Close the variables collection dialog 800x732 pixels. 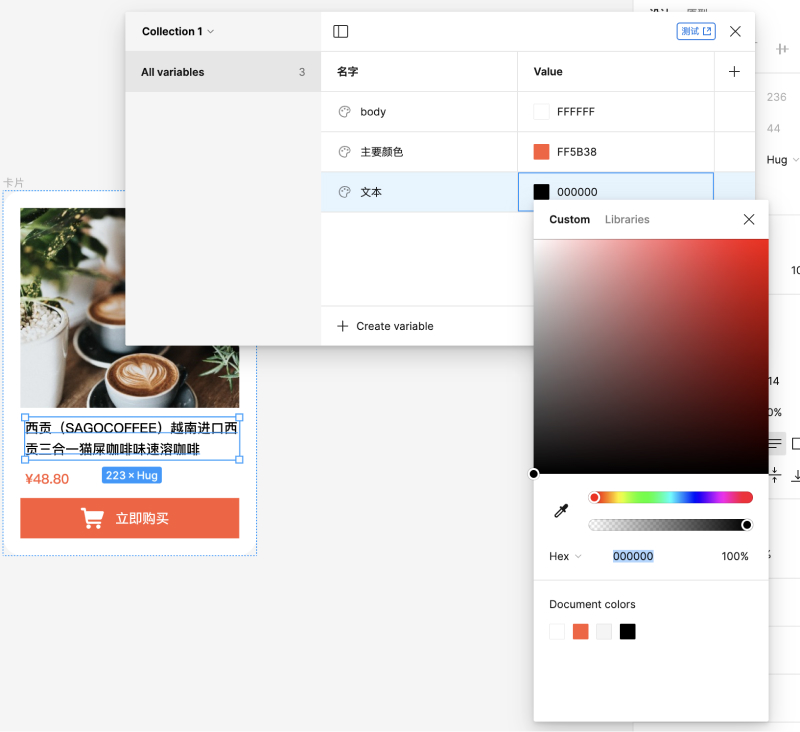pyautogui.click(x=735, y=32)
